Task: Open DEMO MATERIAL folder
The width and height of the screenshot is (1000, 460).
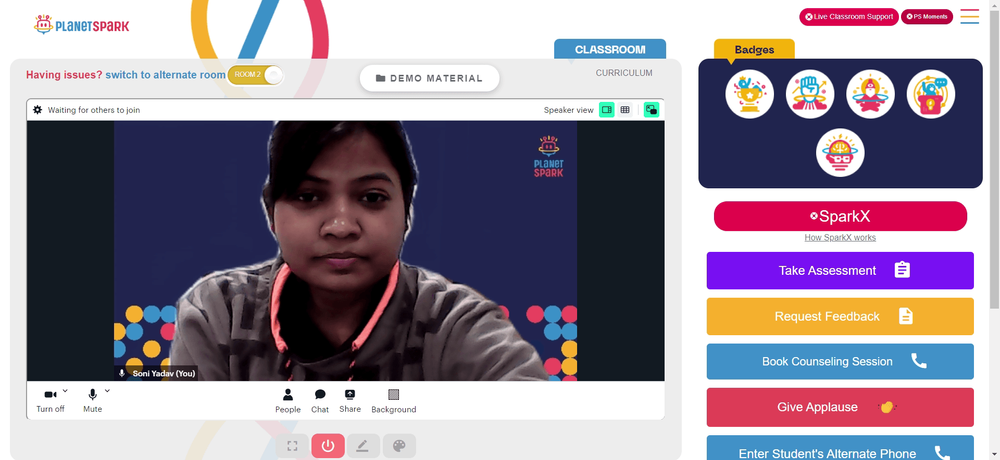Action: pos(429,78)
